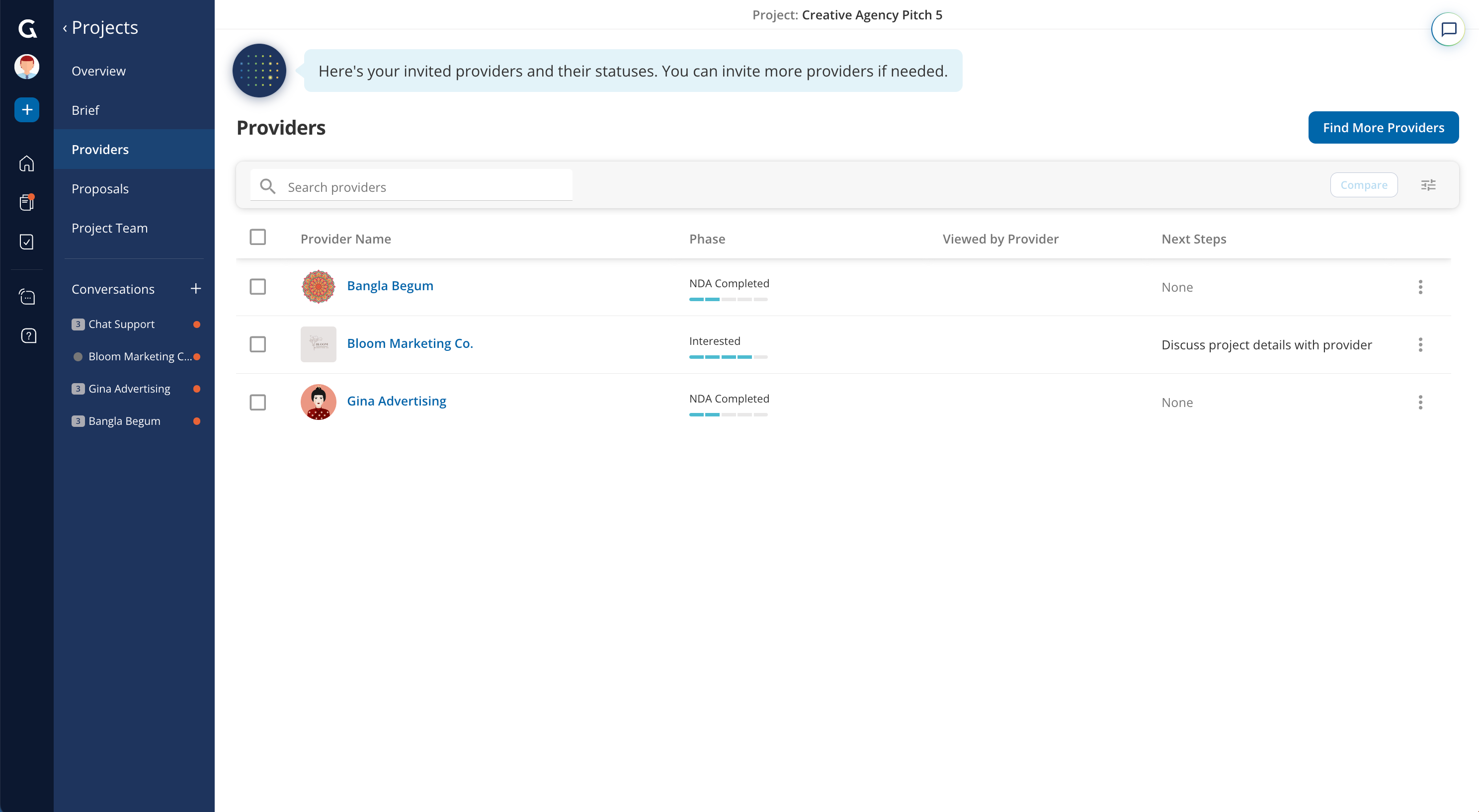This screenshot has width=1479, height=812.
Task: Check the Gina Advertising row checkbox
Action: point(258,402)
